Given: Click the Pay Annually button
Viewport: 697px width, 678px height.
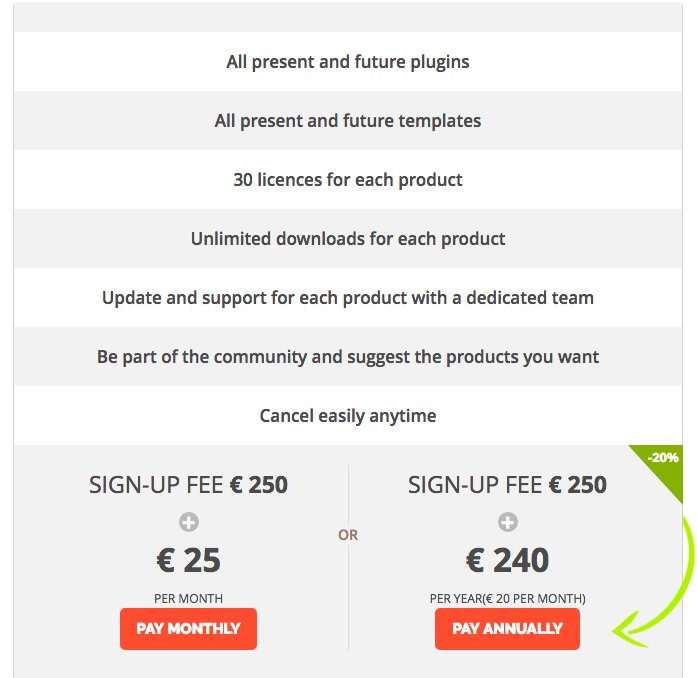Looking at the screenshot, I should (507, 629).
